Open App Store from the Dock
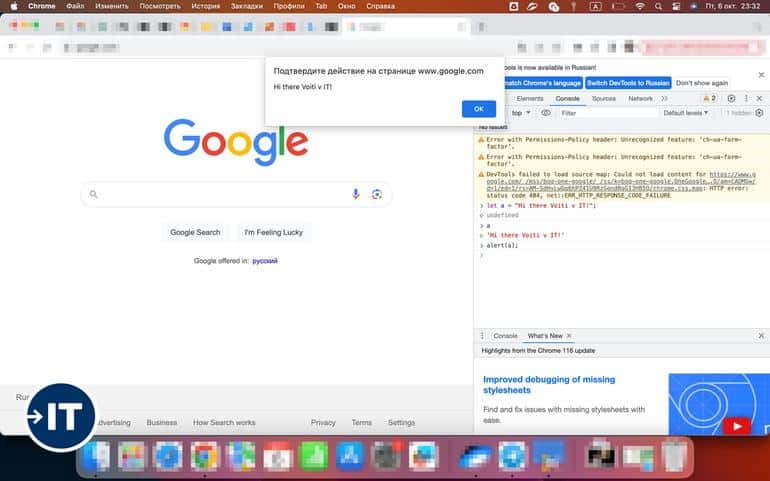Image resolution: width=770 pixels, height=481 pixels. [350, 456]
